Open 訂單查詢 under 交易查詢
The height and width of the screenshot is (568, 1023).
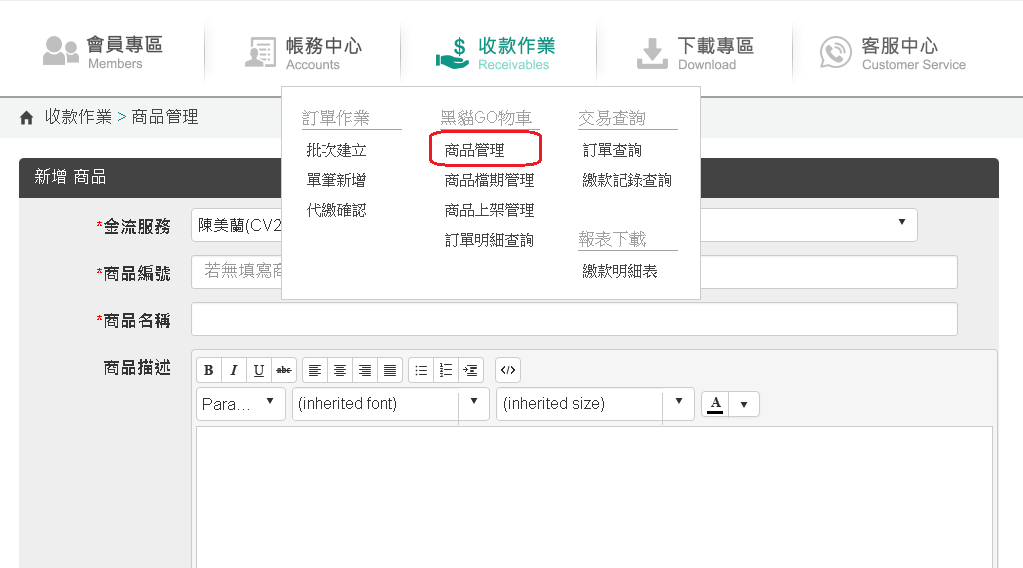click(612, 150)
